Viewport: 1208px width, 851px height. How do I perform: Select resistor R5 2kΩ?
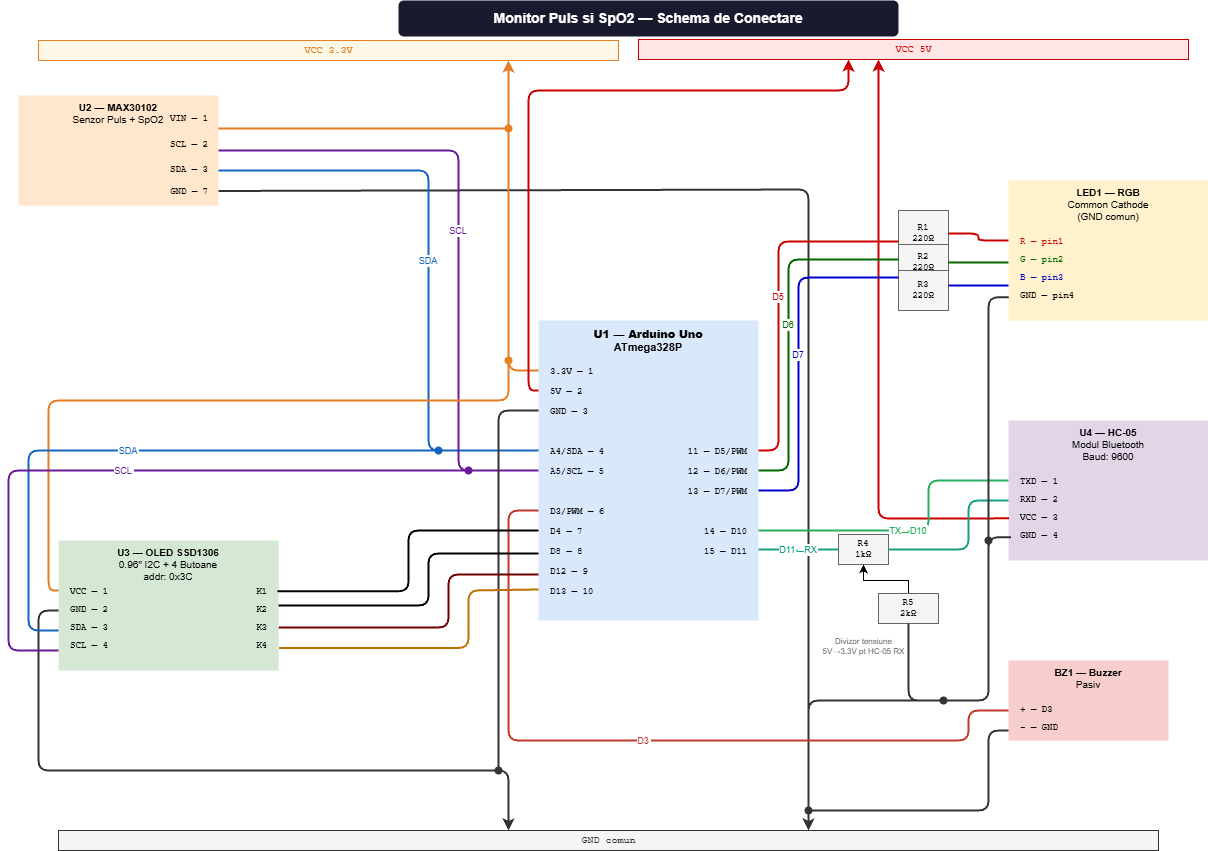click(x=908, y=608)
